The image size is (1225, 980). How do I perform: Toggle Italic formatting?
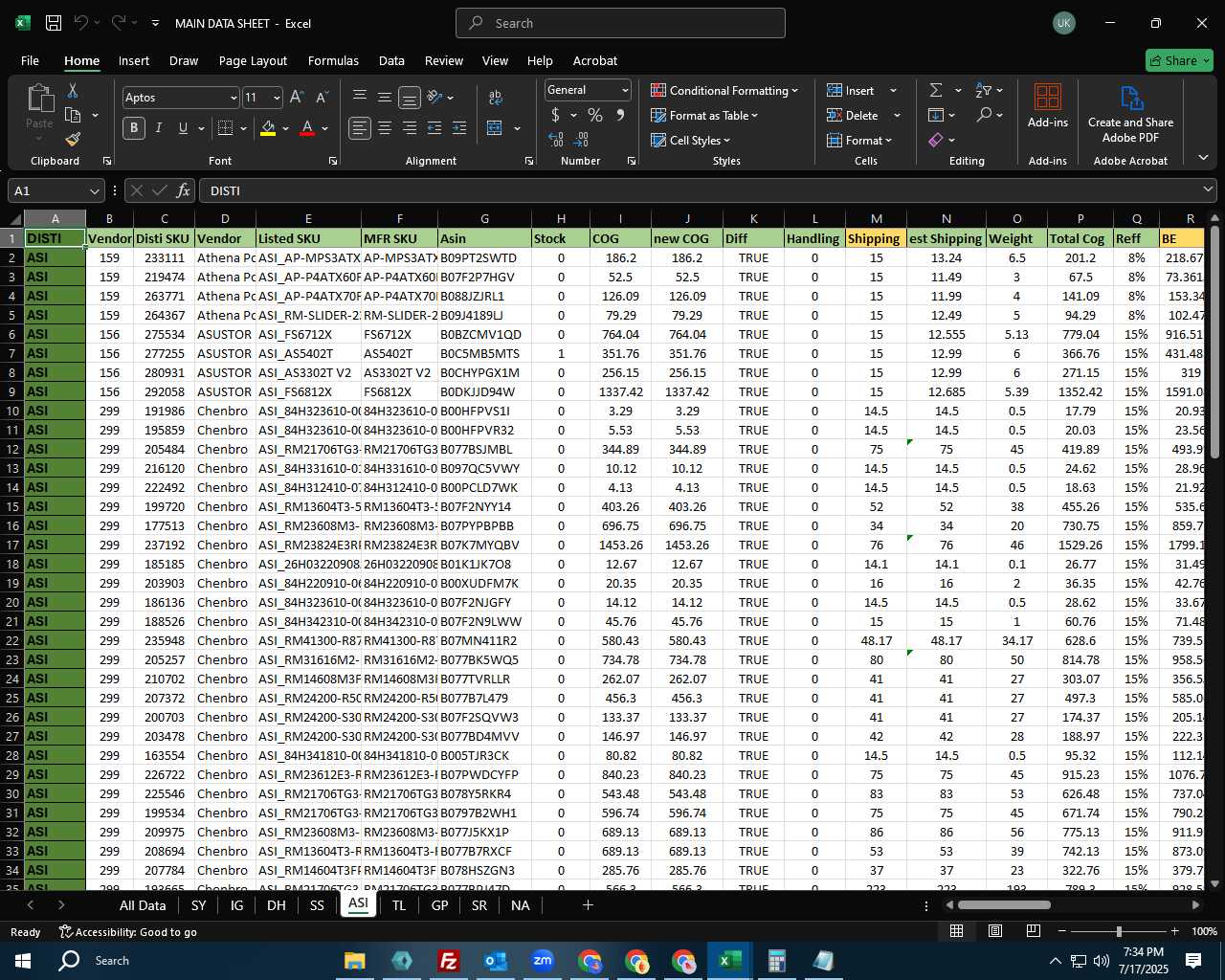point(158,127)
